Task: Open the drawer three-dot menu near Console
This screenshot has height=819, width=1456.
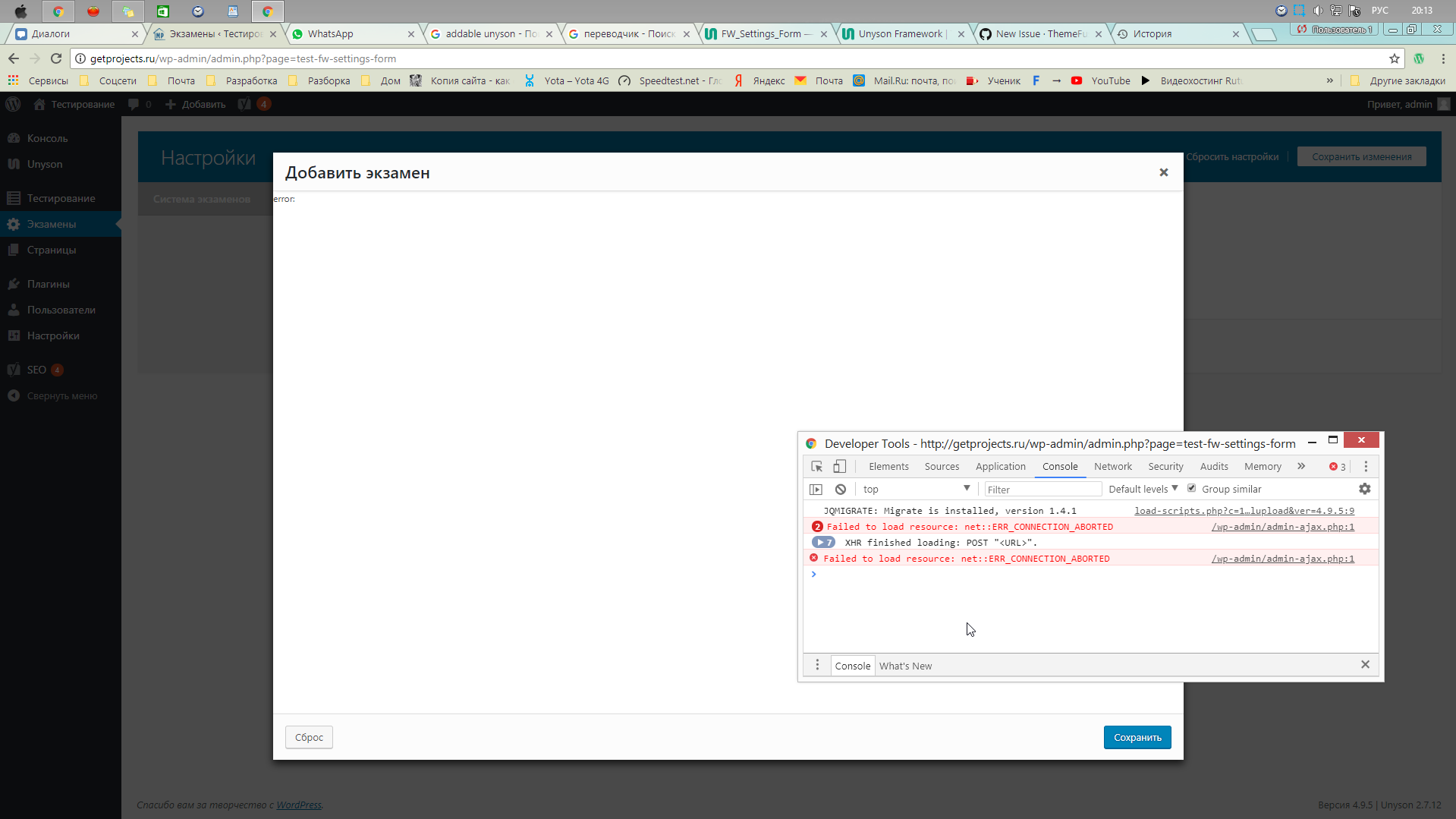Action: point(817,665)
